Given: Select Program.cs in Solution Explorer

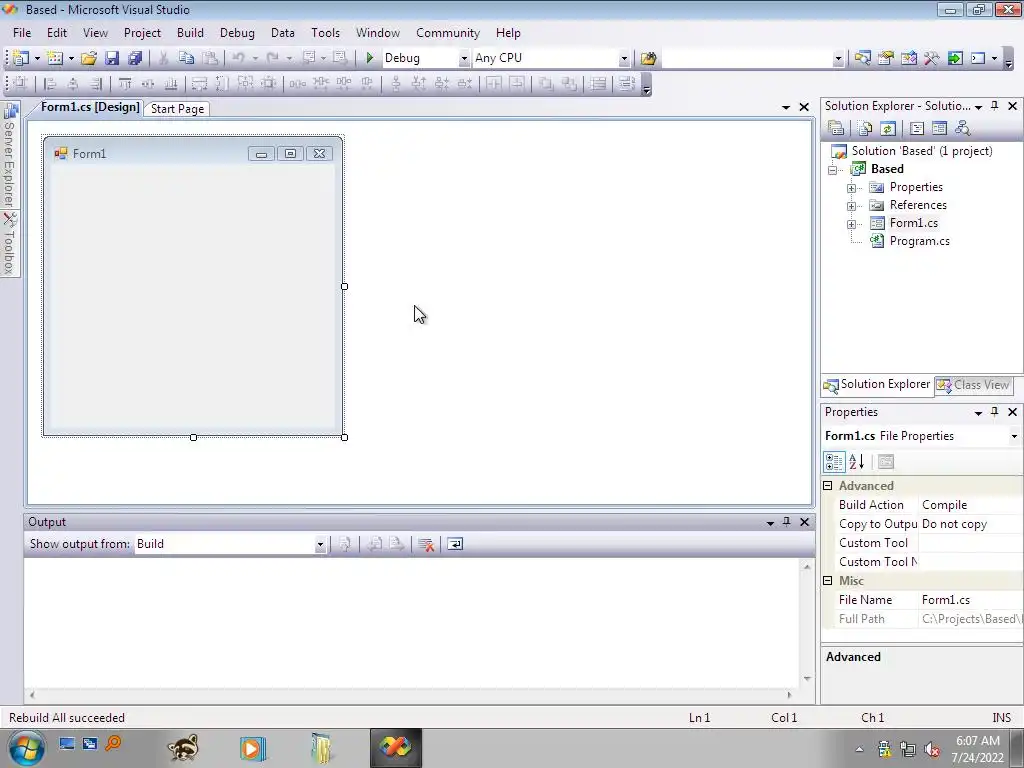Looking at the screenshot, I should pos(919,241).
